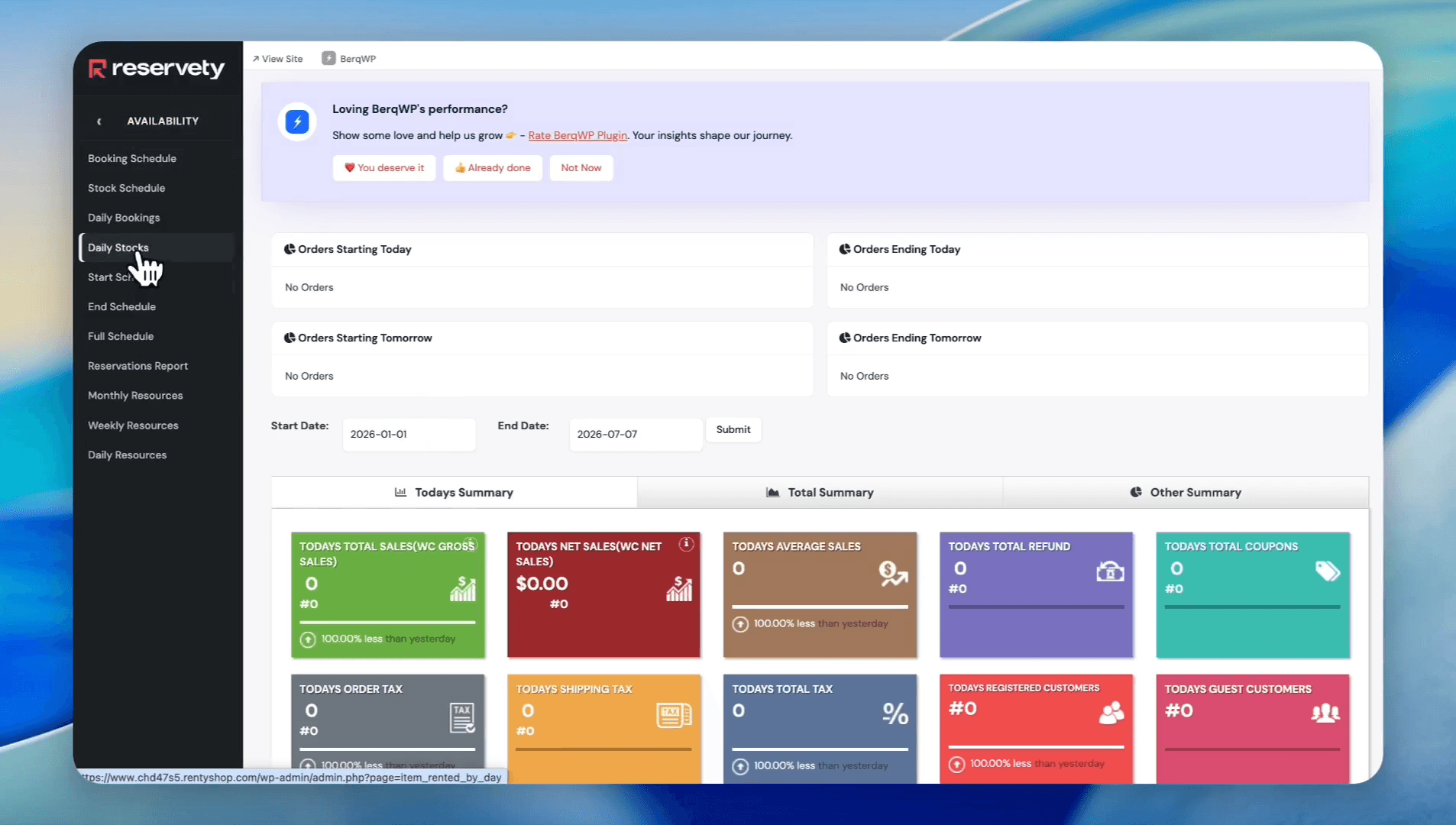Screen dimensions: 1456x825
Task: Click arrow icon on Total Sales yesterday comparison
Action: 308,639
